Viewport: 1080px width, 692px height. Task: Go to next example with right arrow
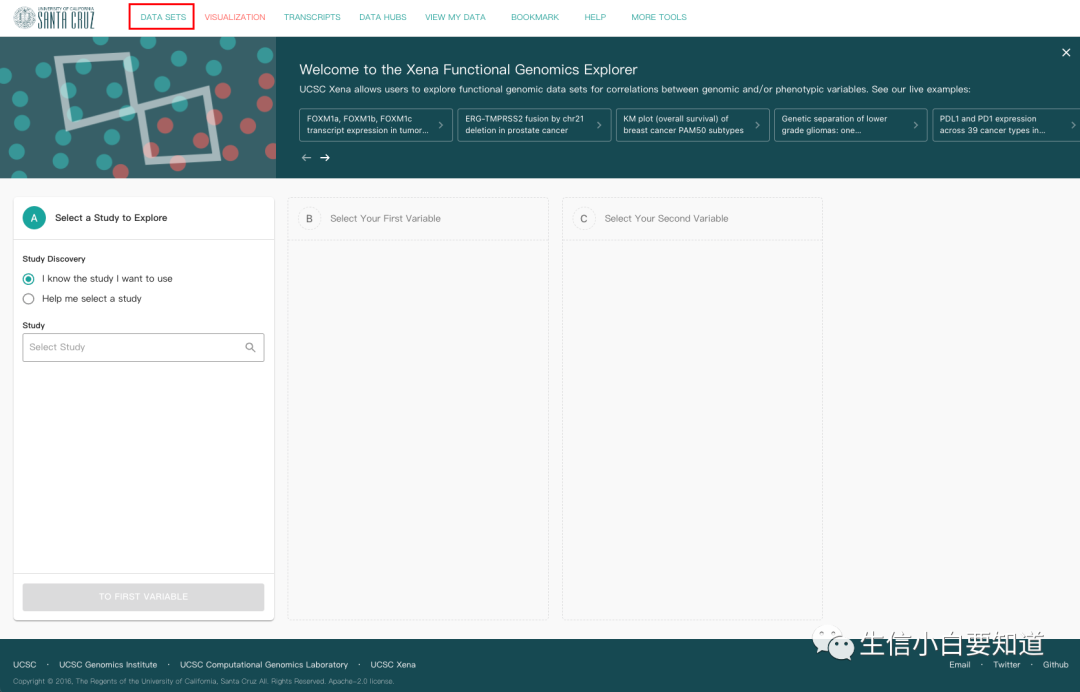(325, 158)
